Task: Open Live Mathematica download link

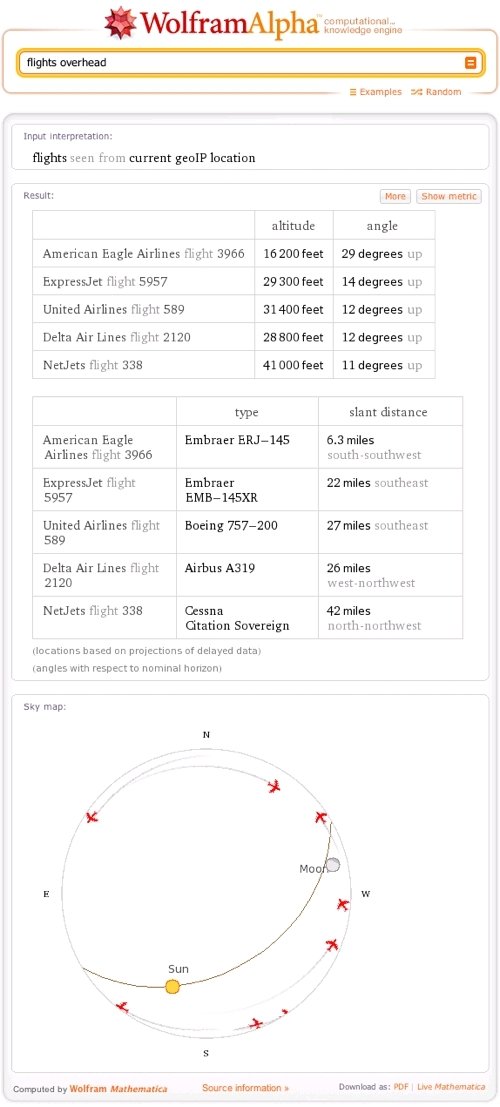Action: [x=451, y=1087]
